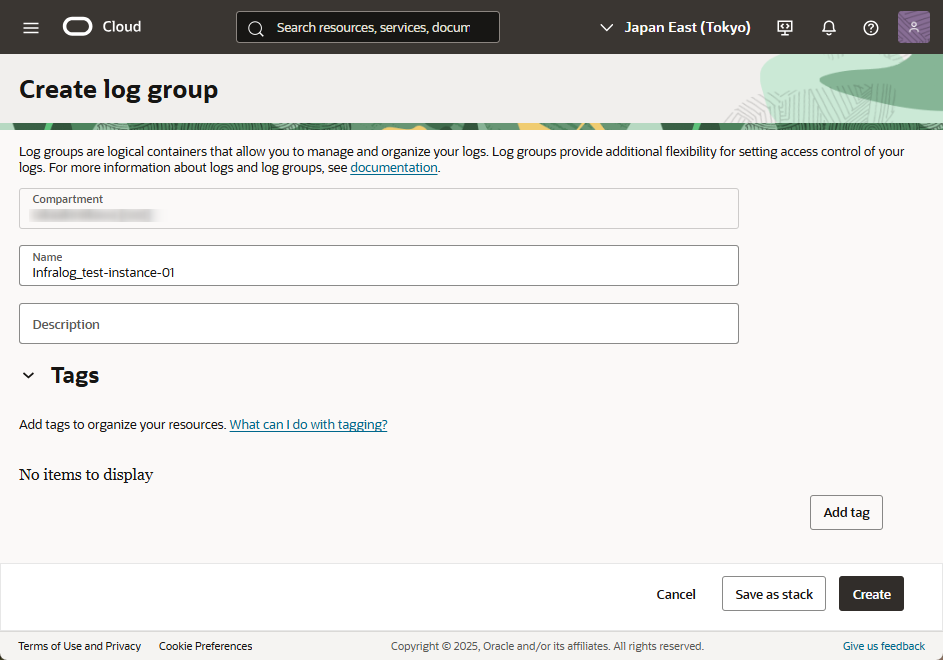943x660 pixels.
Task: Click into the Description field
Action: pyautogui.click(x=378, y=324)
